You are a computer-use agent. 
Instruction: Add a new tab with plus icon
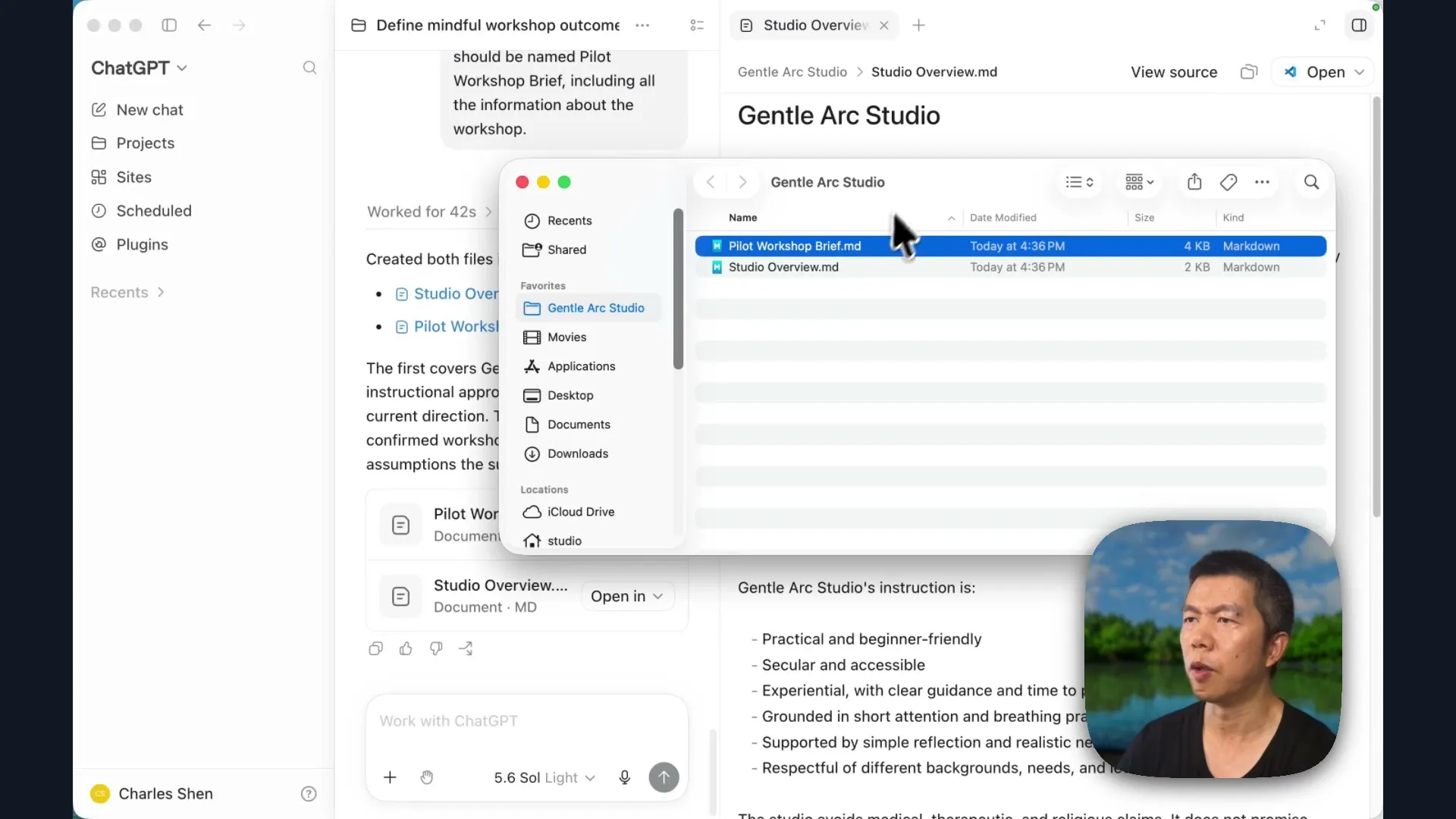coord(918,25)
